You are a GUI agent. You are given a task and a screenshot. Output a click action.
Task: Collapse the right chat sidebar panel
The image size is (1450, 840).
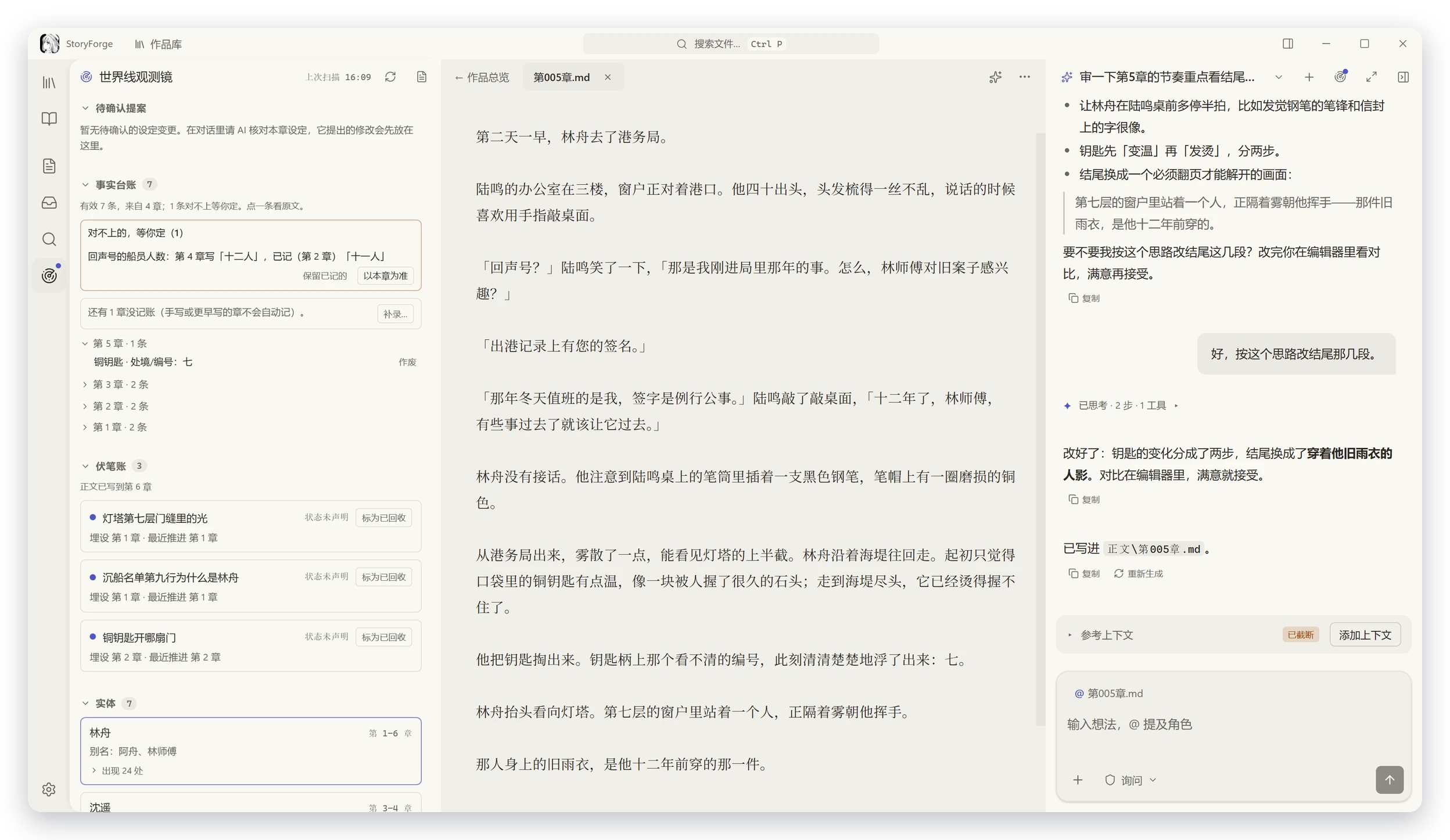coord(1403,77)
